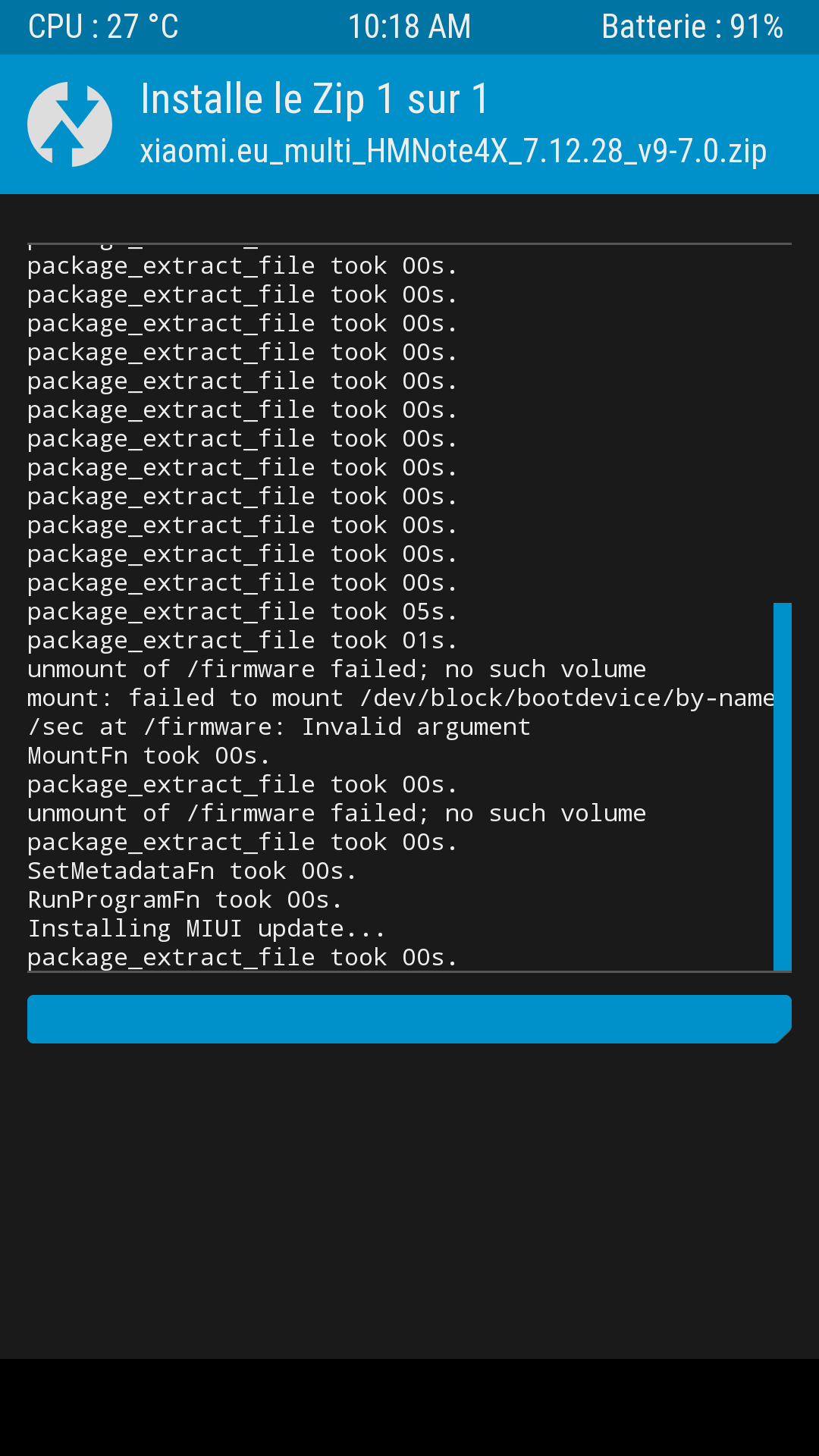Click the 'took 01s.' extract log line
This screenshot has width=819, height=1456.
[243, 641]
